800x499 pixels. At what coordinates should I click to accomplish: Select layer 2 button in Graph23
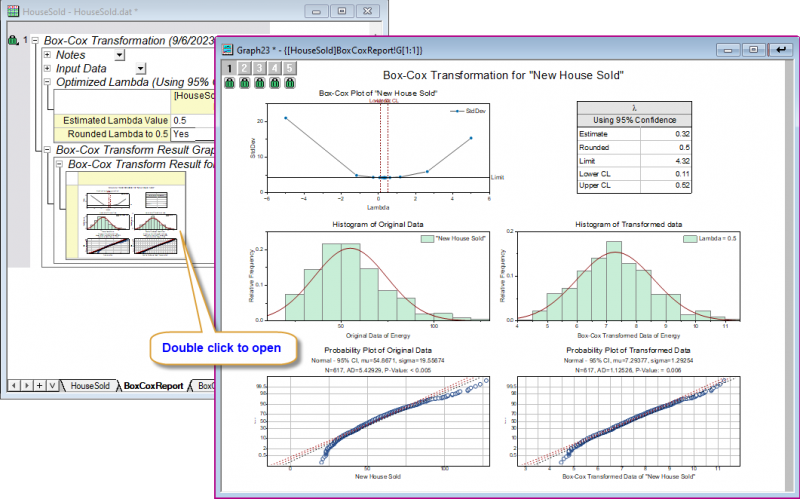[244, 68]
